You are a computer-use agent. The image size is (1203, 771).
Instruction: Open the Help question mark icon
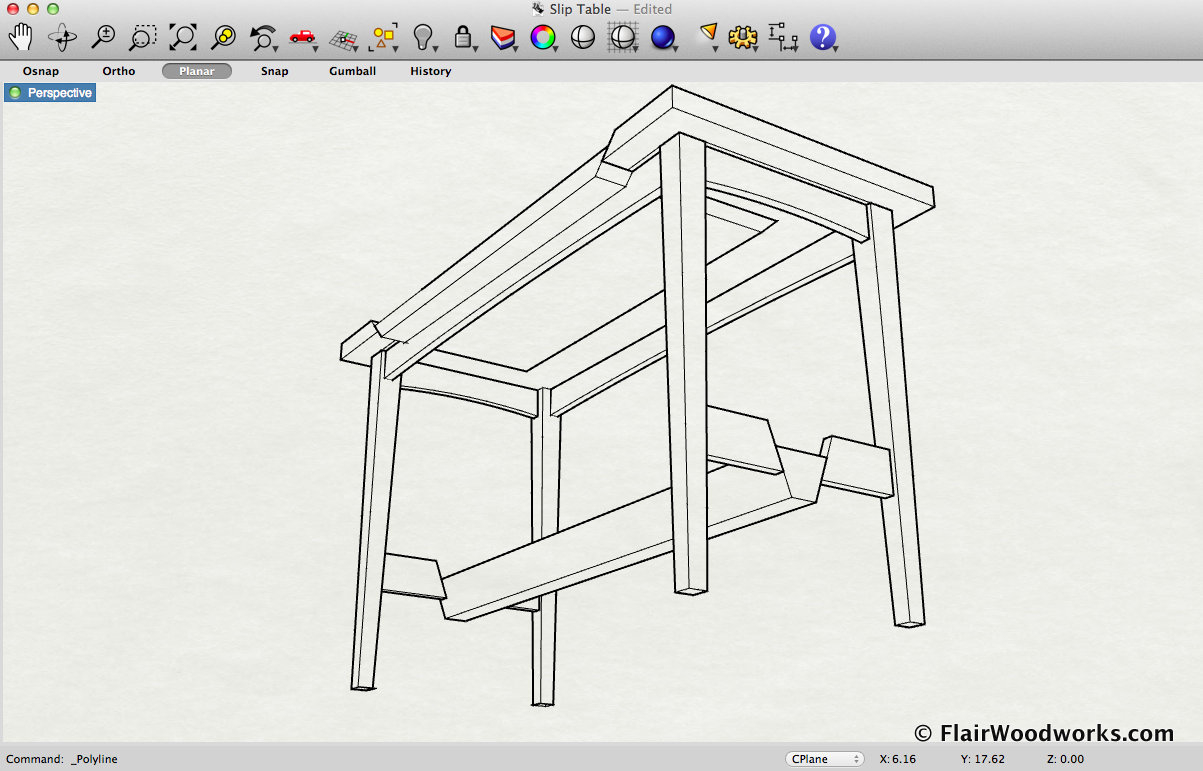[x=821, y=38]
